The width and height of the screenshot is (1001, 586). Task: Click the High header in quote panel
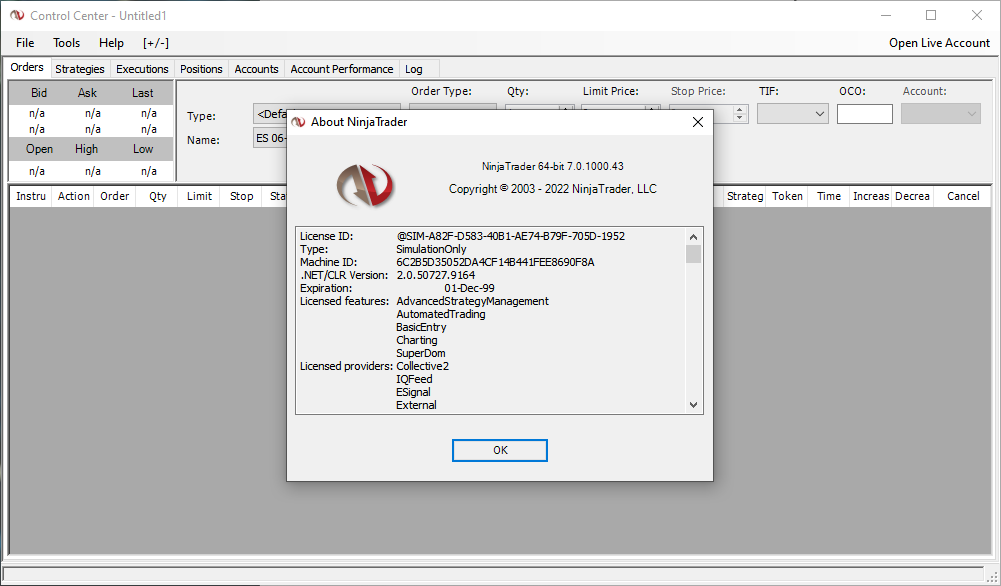[x=86, y=149]
